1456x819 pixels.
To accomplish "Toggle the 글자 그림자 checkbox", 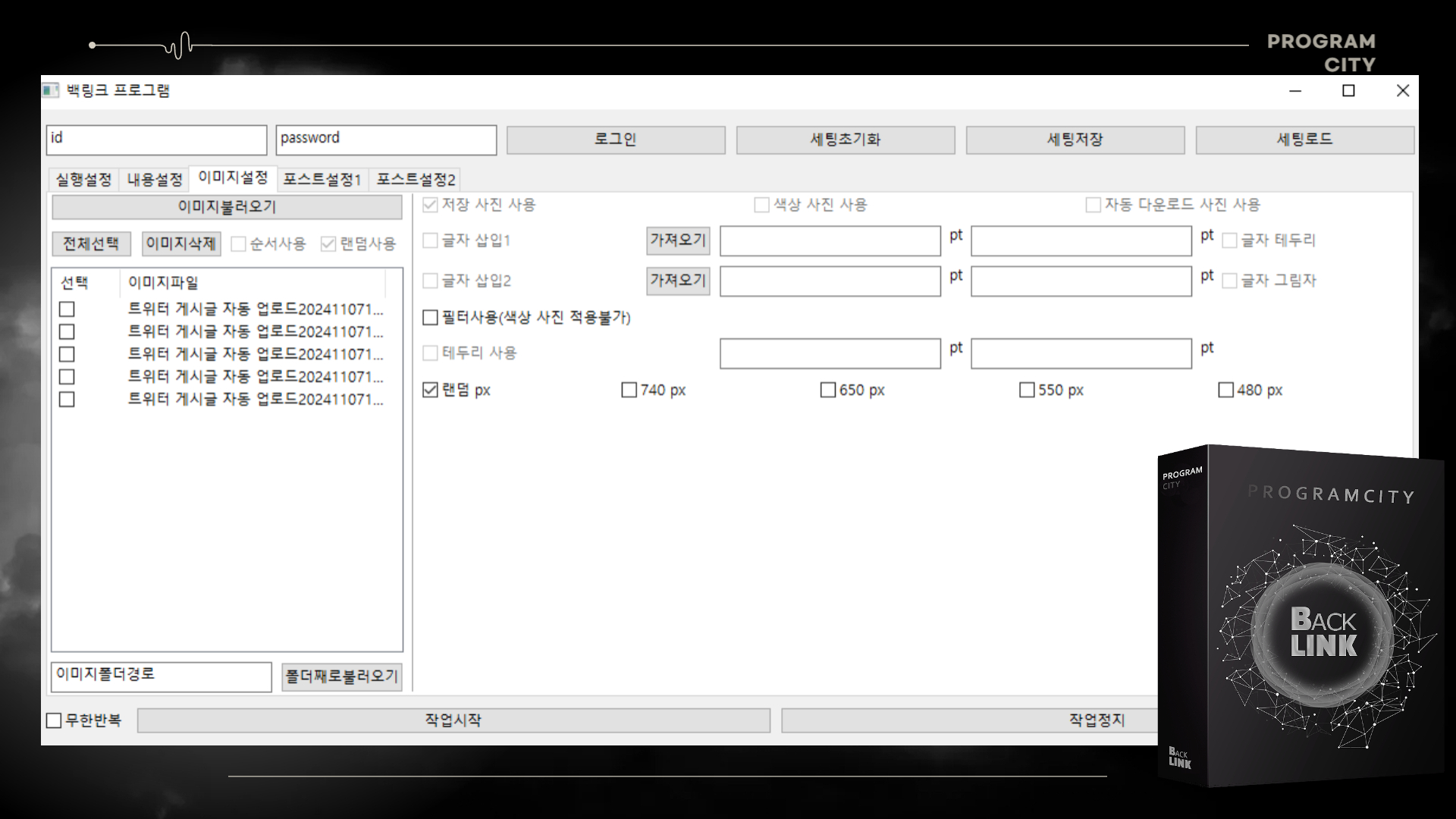I will tap(1229, 281).
